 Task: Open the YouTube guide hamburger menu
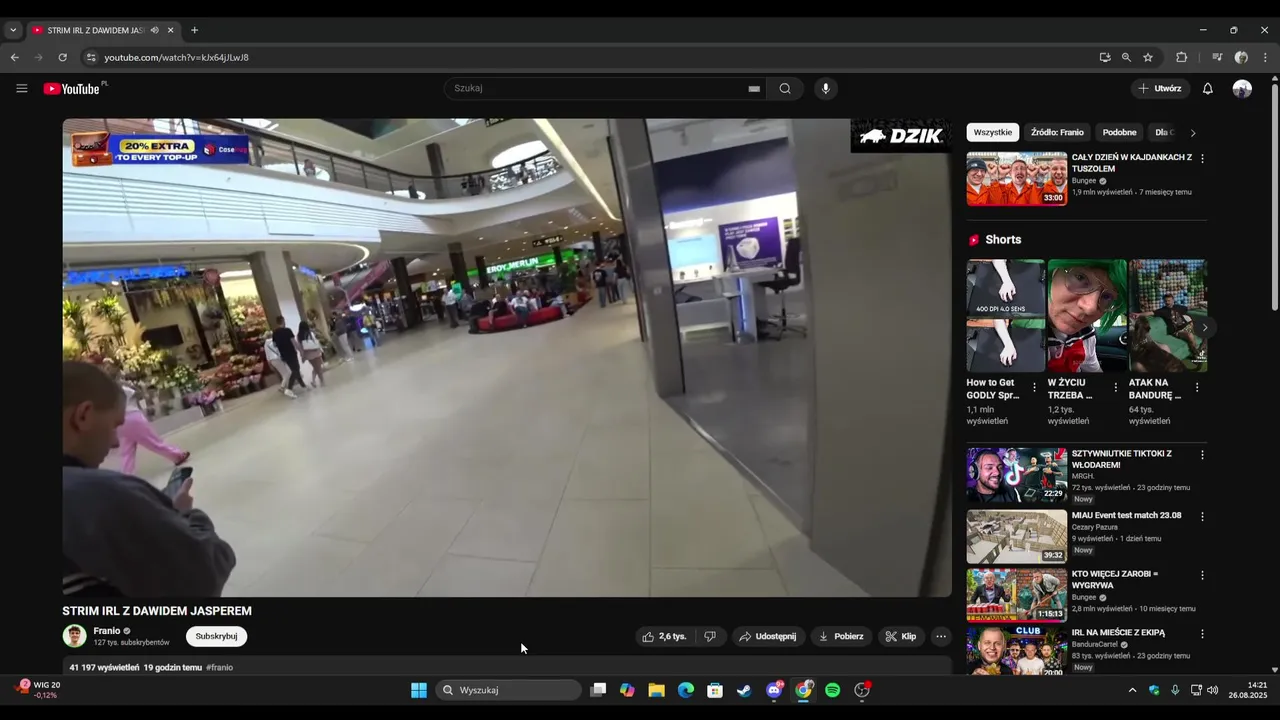click(22, 88)
